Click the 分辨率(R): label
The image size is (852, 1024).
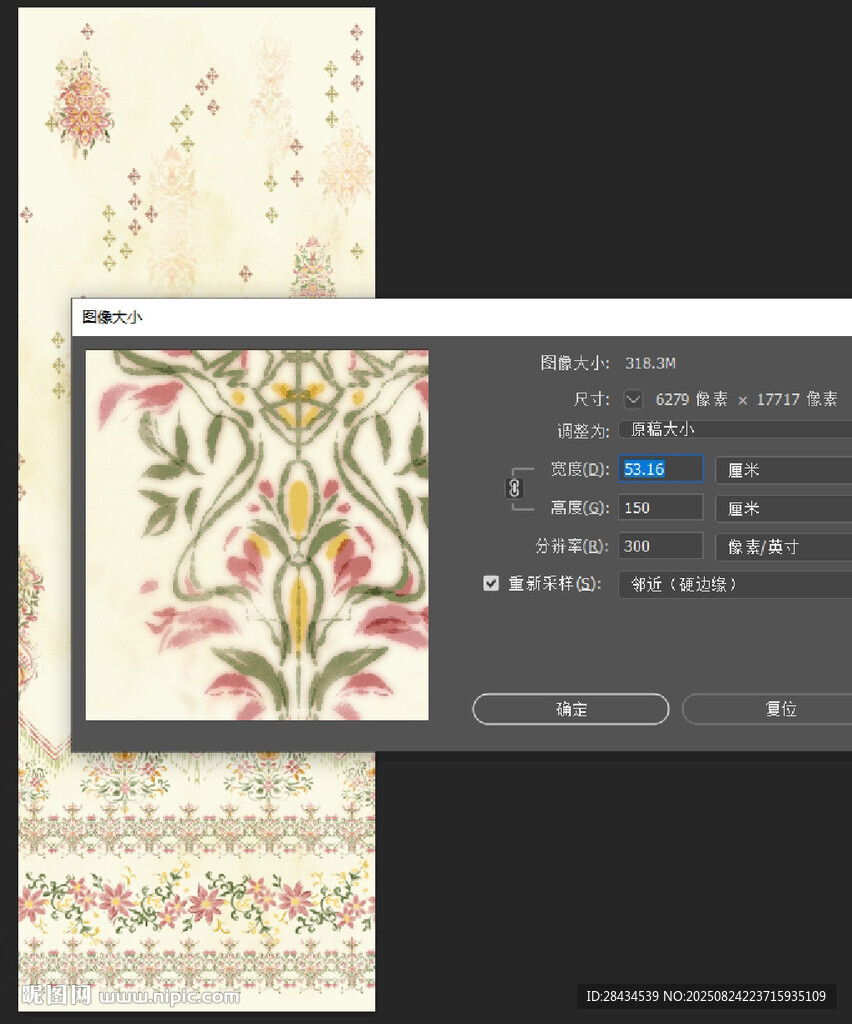pos(572,546)
